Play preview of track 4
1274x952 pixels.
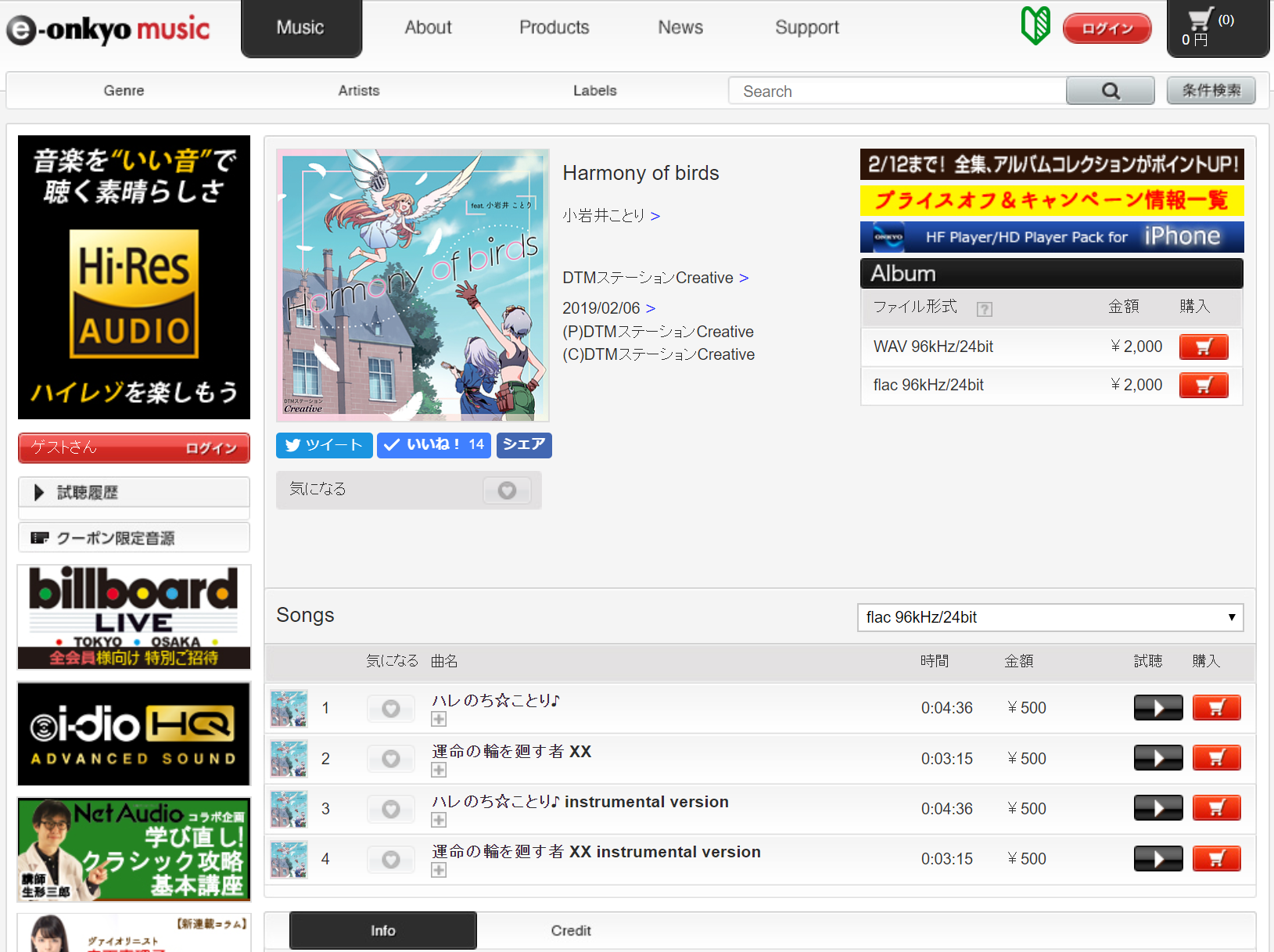1158,859
